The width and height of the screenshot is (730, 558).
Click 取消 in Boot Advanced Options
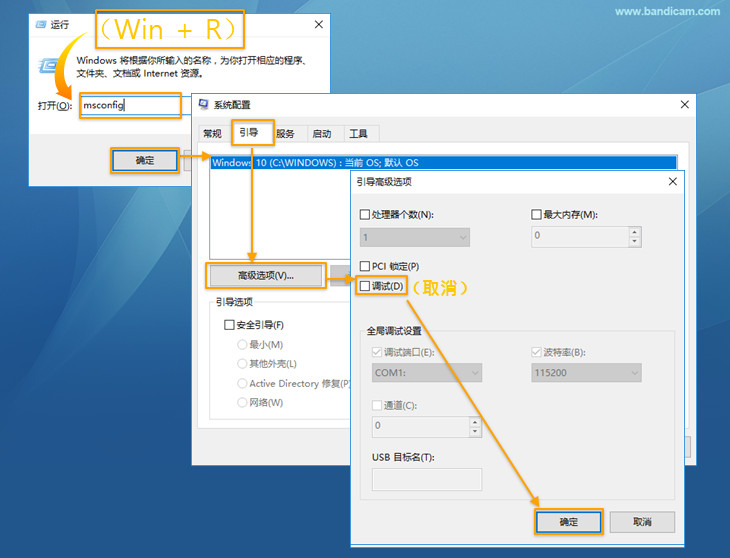click(x=642, y=522)
